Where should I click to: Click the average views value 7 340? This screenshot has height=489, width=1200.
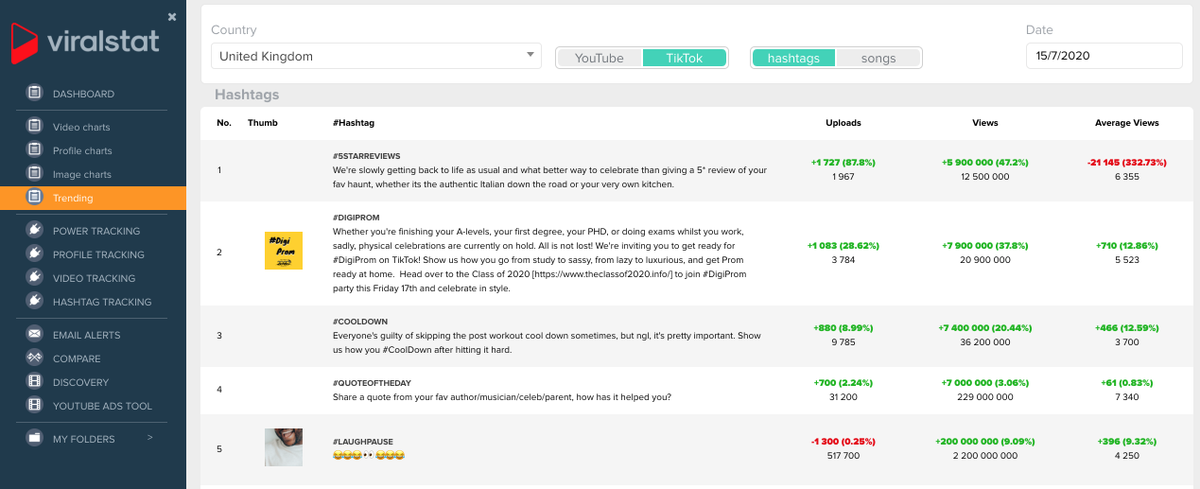click(x=1127, y=397)
